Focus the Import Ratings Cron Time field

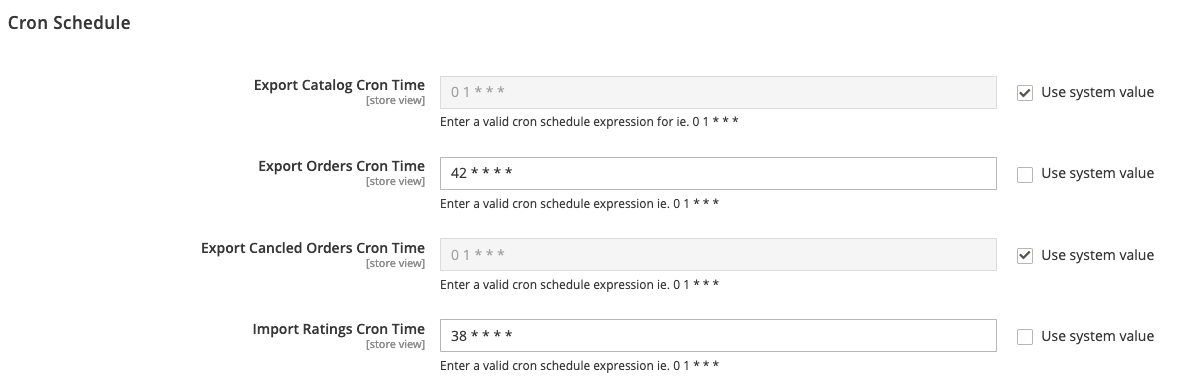(718, 336)
